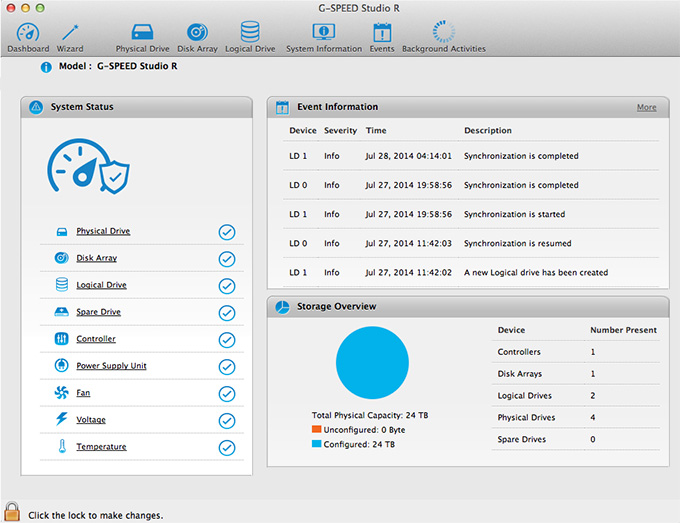
Task: Click 'Total Physical Capacity: 24 TB' text
Action: 370,415
